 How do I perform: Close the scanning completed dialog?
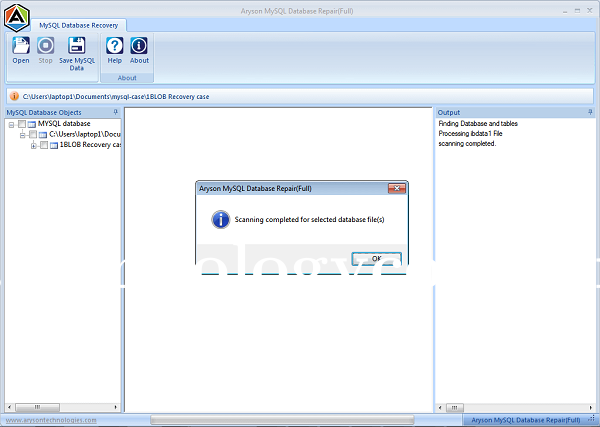point(397,188)
